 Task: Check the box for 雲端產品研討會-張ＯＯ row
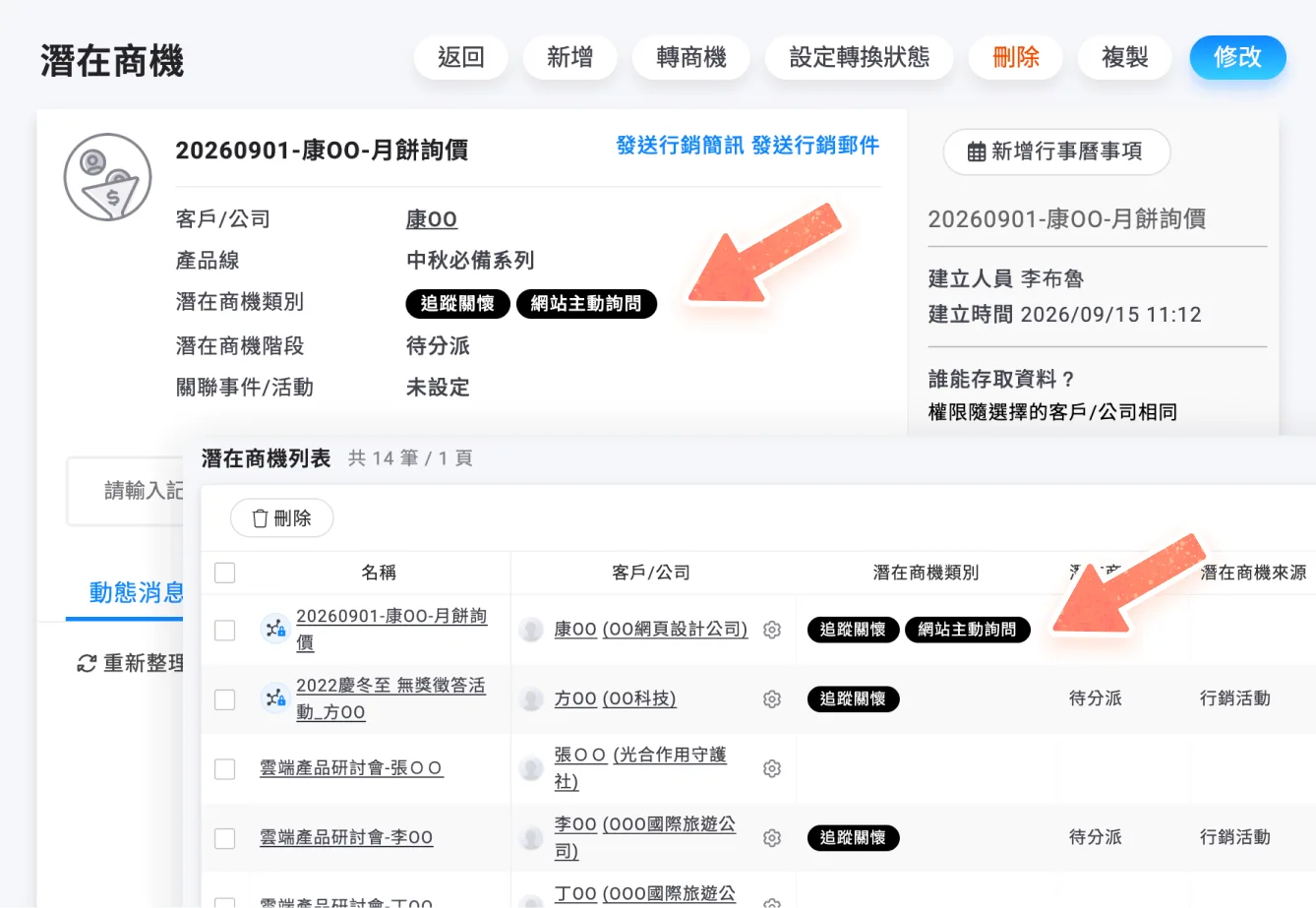click(x=225, y=768)
